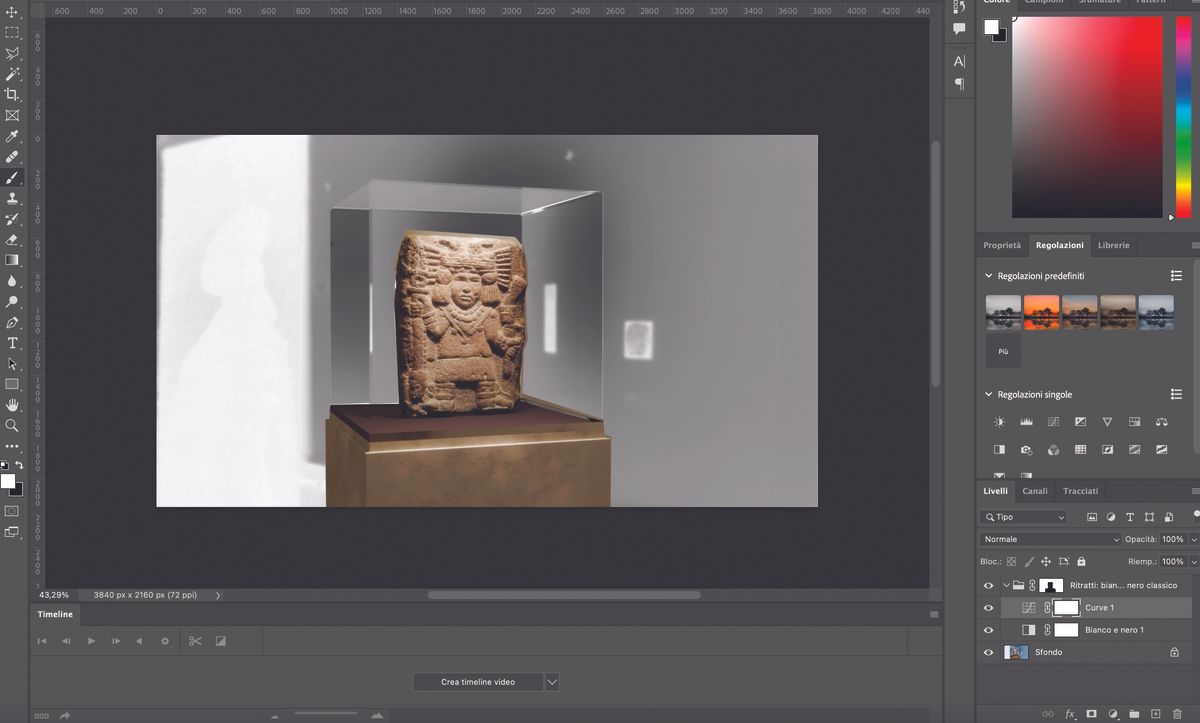
Task: Collapse the Ritratti group in Layers panel
Action: point(1005,584)
